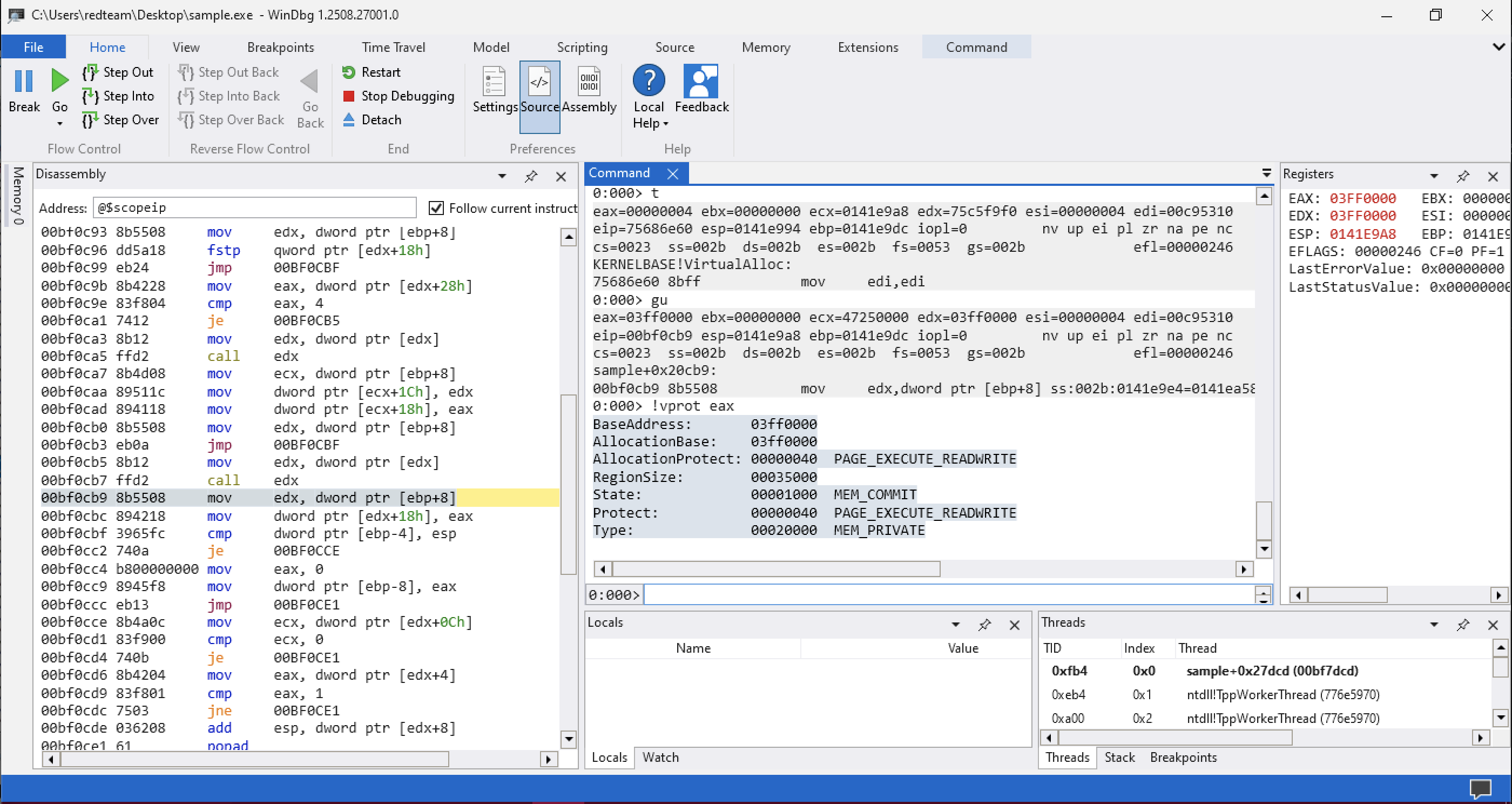This screenshot has height=804, width=1512.
Task: Click the TID column header
Action: coord(1052,648)
